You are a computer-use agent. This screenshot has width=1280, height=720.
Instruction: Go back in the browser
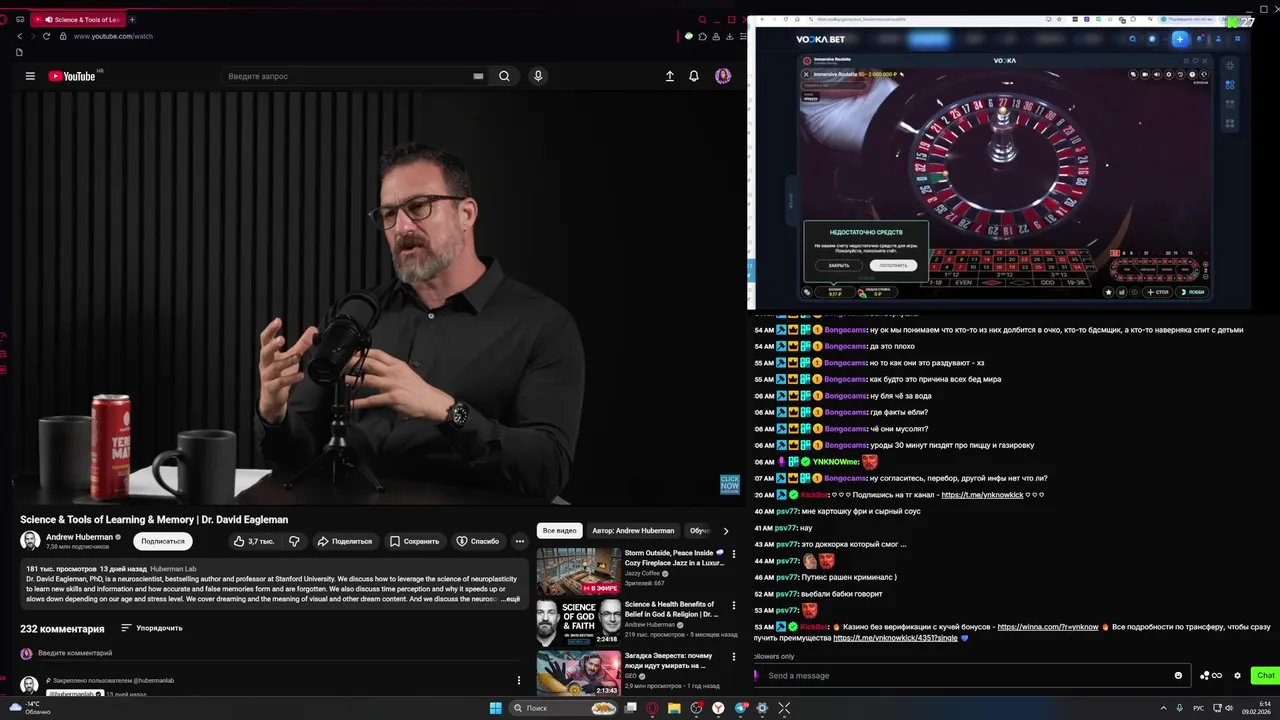(19, 36)
